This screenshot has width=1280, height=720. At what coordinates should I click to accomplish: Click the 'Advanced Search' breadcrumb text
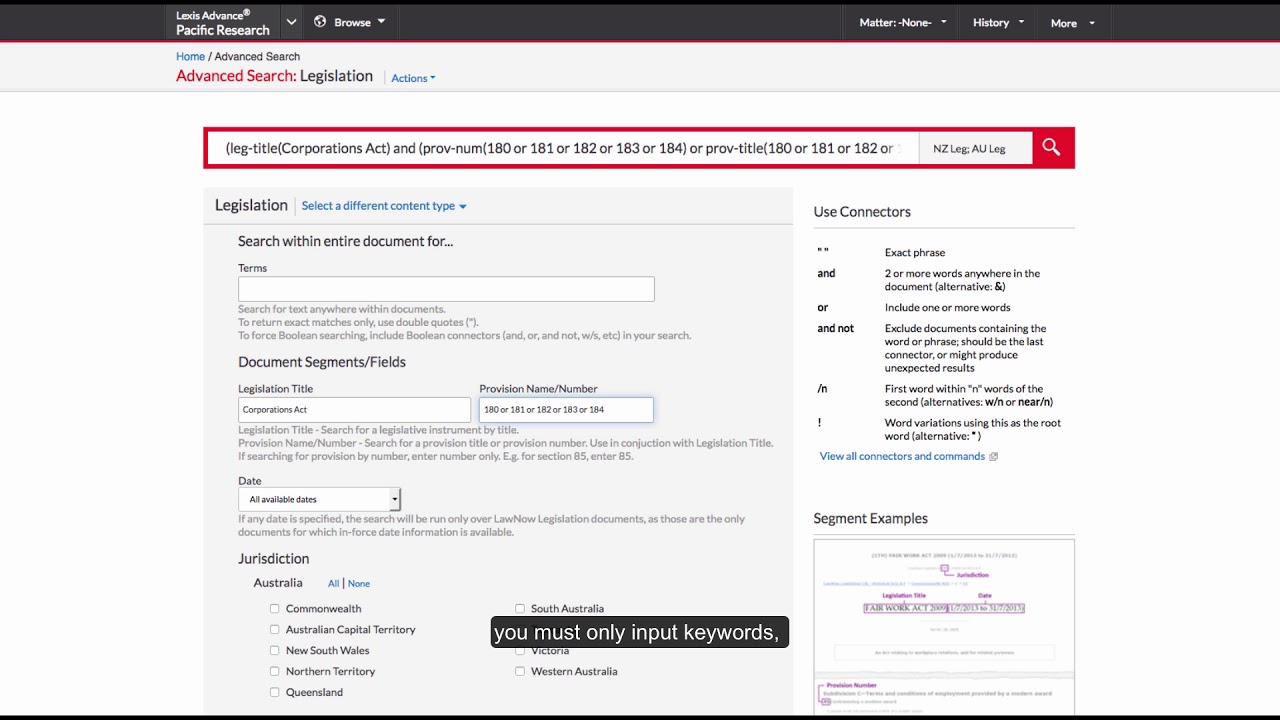click(x=257, y=57)
